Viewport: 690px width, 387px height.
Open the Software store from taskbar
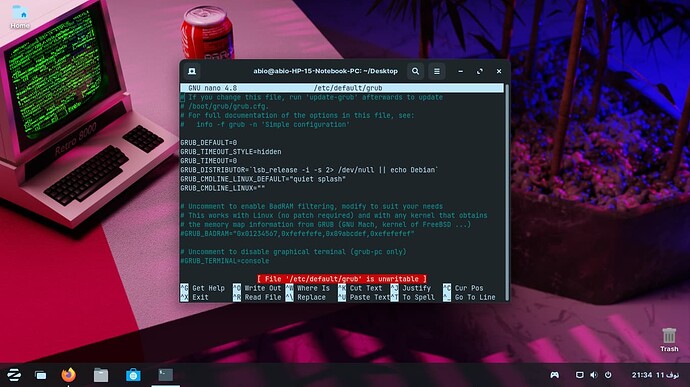(x=133, y=375)
